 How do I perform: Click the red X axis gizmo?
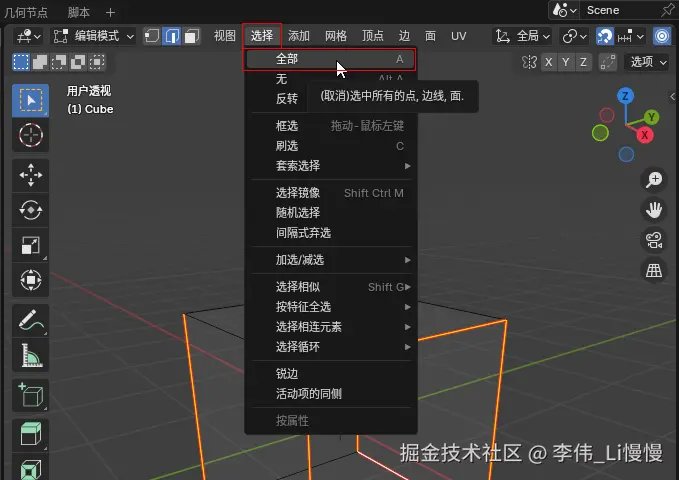coord(644,135)
